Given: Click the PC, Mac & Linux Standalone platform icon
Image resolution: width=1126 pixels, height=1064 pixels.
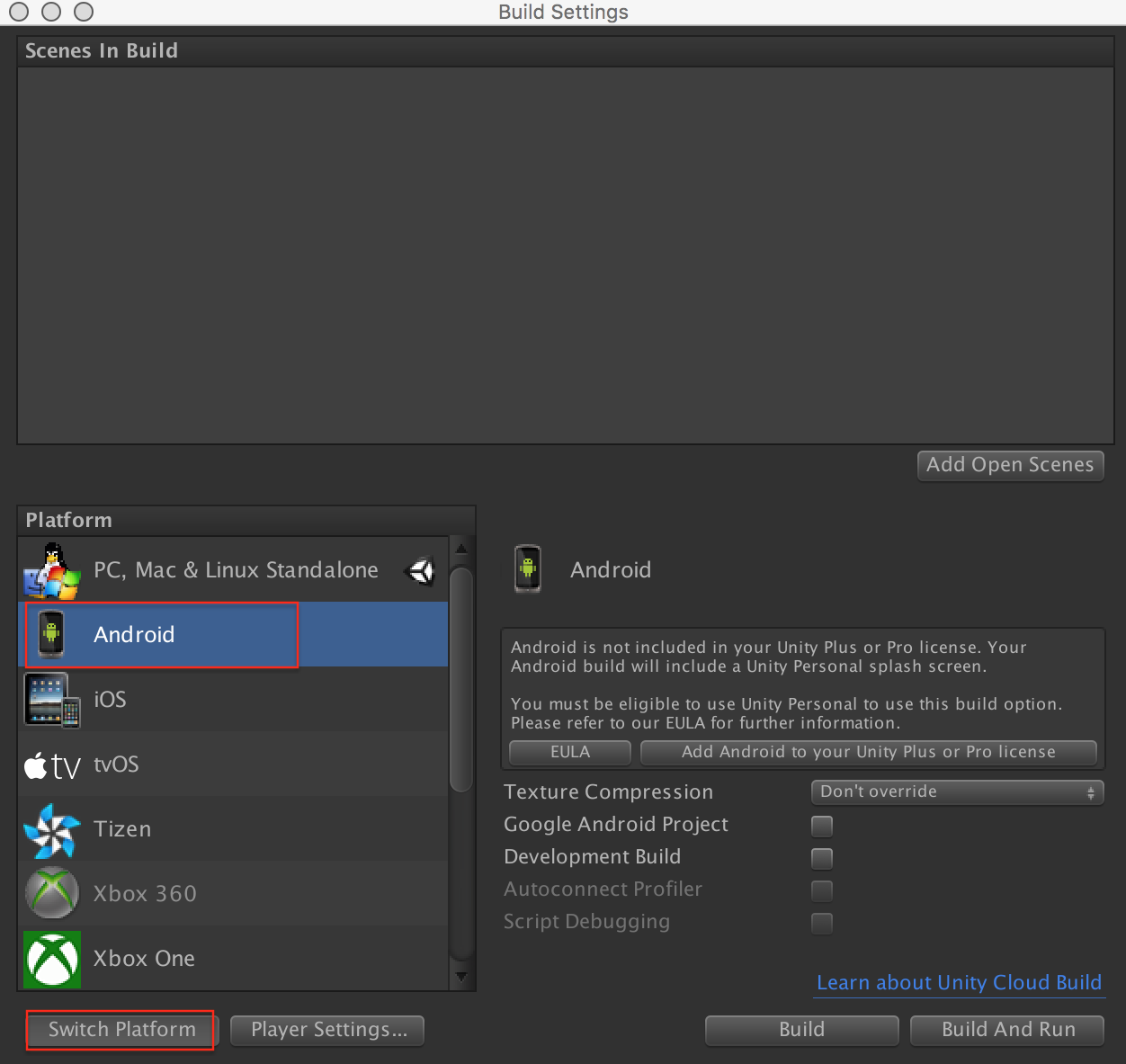Looking at the screenshot, I should coord(51,570).
